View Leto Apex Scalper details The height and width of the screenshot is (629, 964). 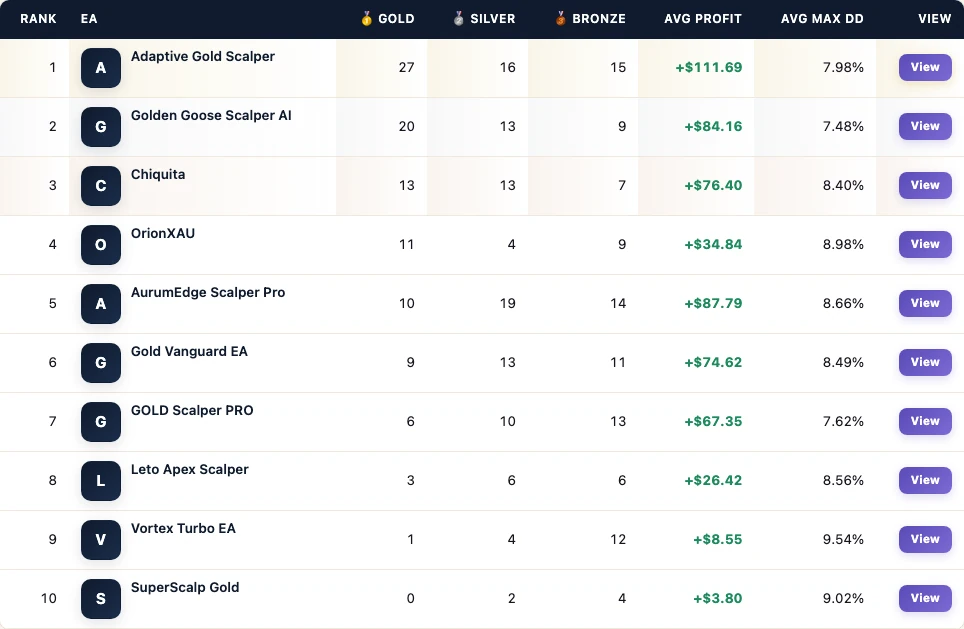tap(925, 480)
